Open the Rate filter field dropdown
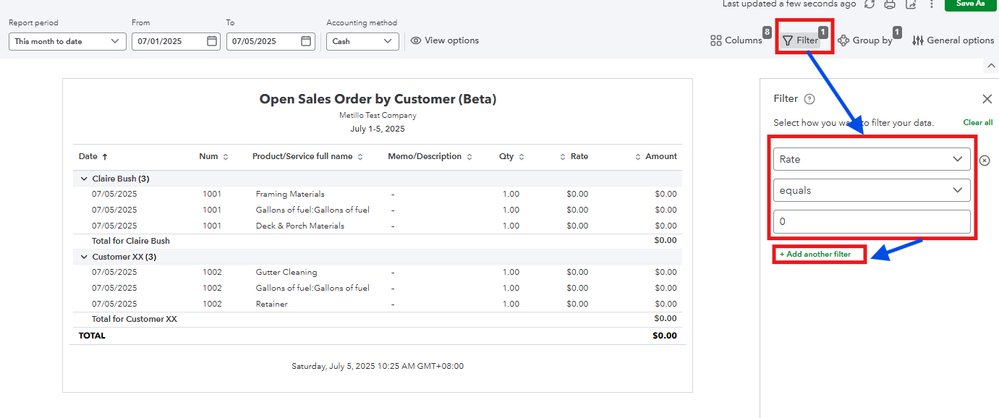999x418 pixels. coord(872,159)
